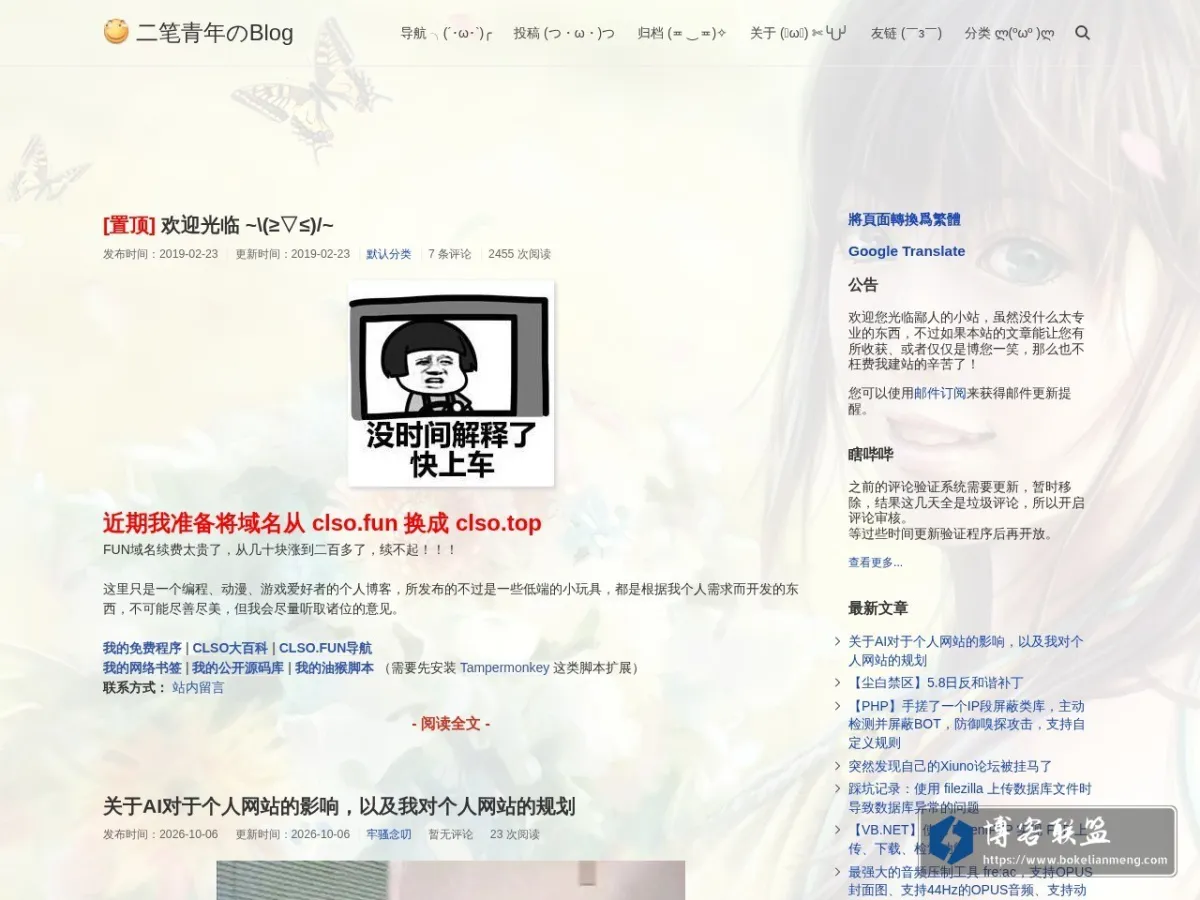
Task: Click the 发布时间：2026-10-06 date text
Action: (x=160, y=834)
